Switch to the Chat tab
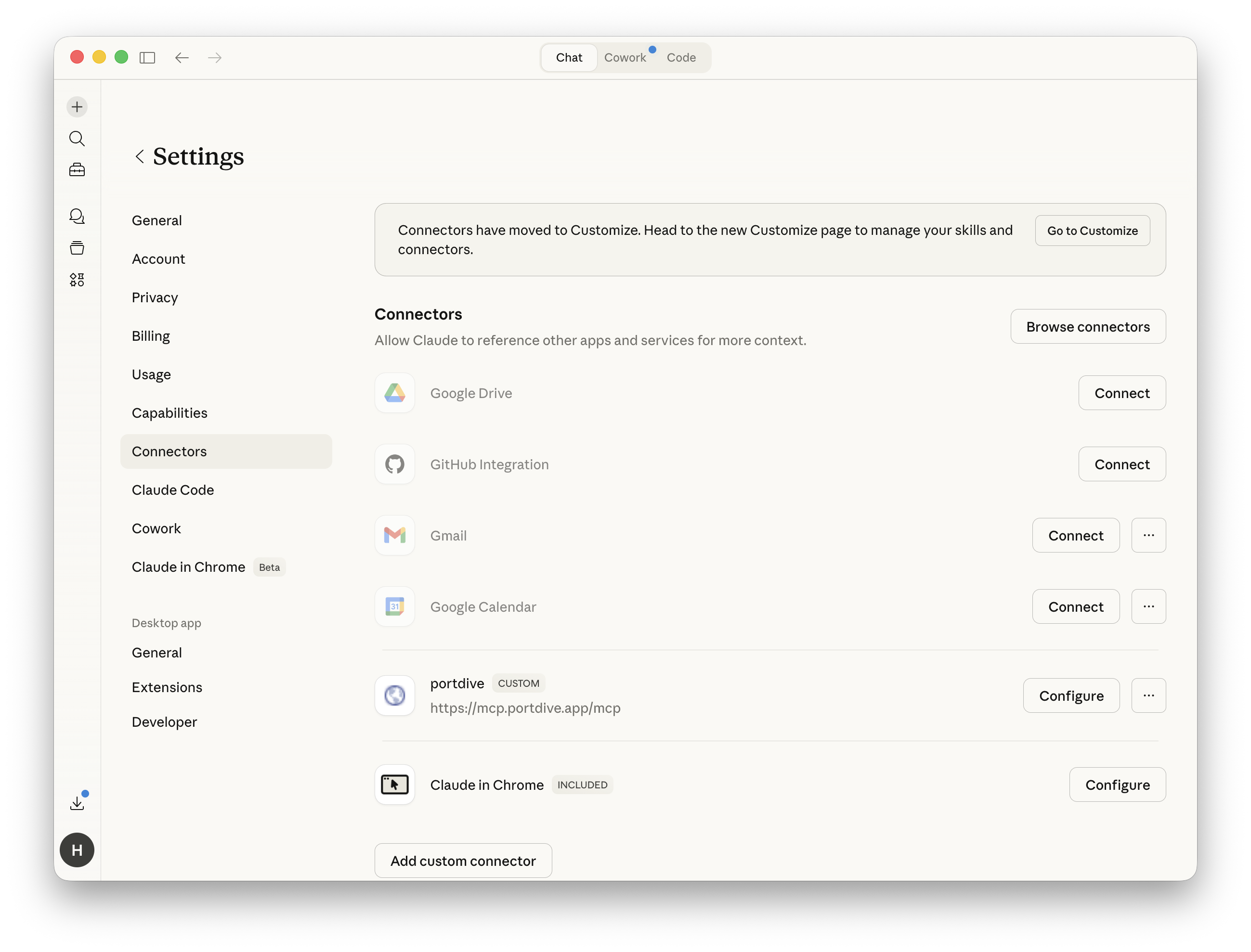Image resolution: width=1251 pixels, height=952 pixels. (x=569, y=58)
